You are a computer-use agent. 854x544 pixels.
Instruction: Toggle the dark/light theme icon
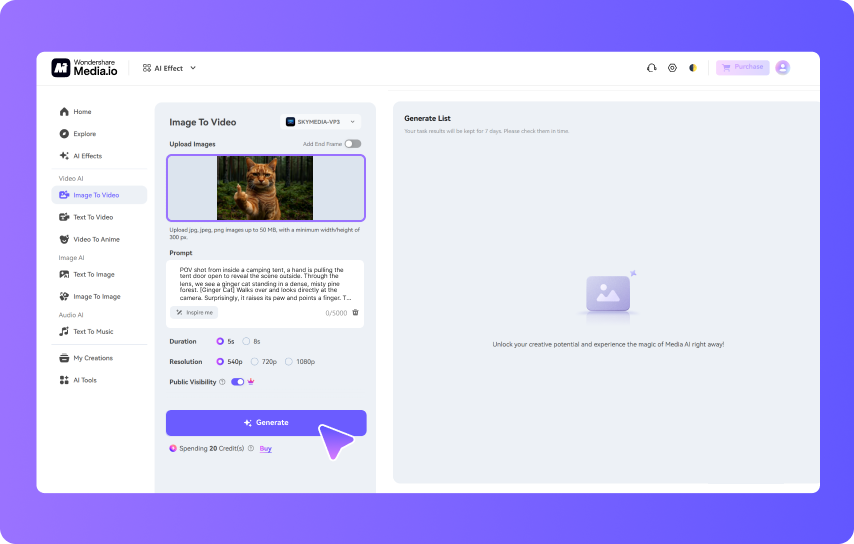[693, 68]
